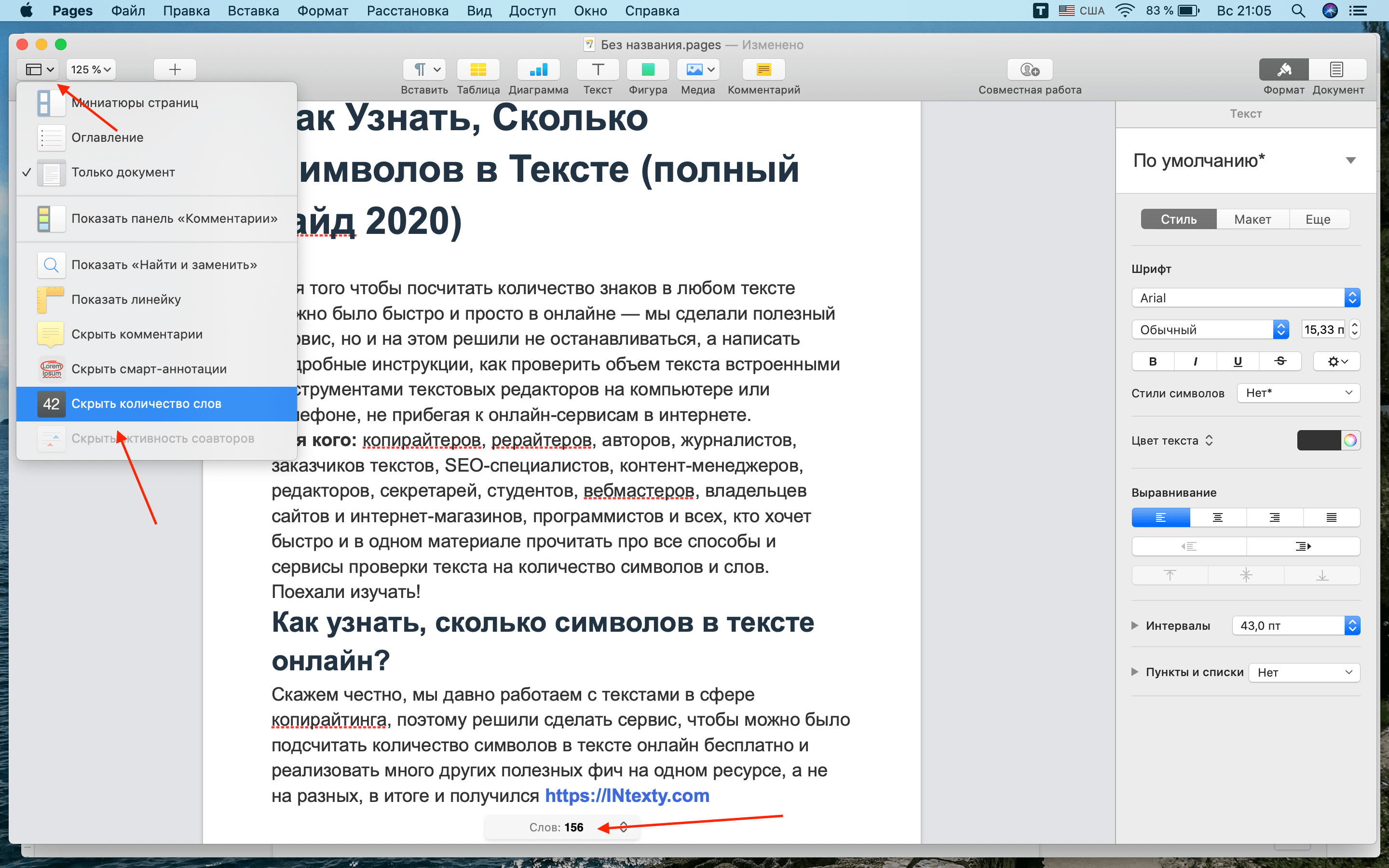The height and width of the screenshot is (868, 1389).
Task: Toggle the Формат inspector panel
Action: [1283, 69]
